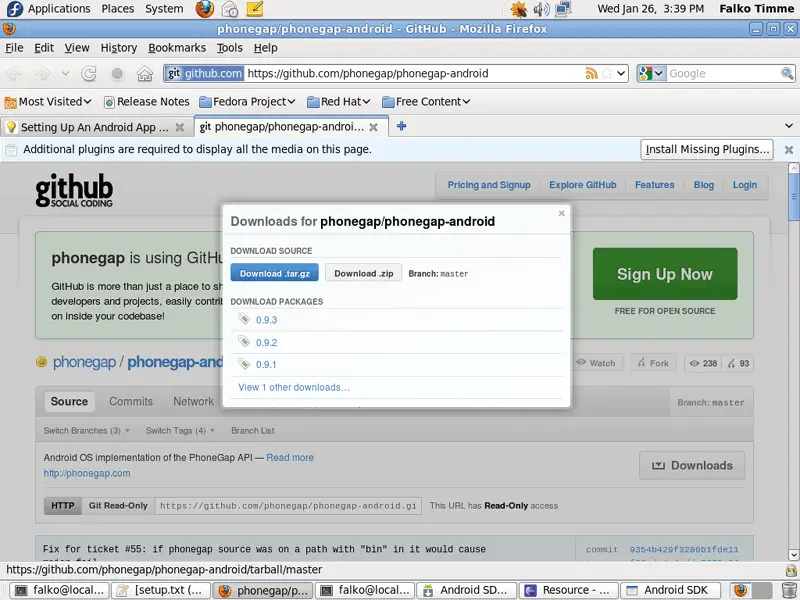Open the Tools menu
Screen dimensions: 800x600
click(x=230, y=48)
